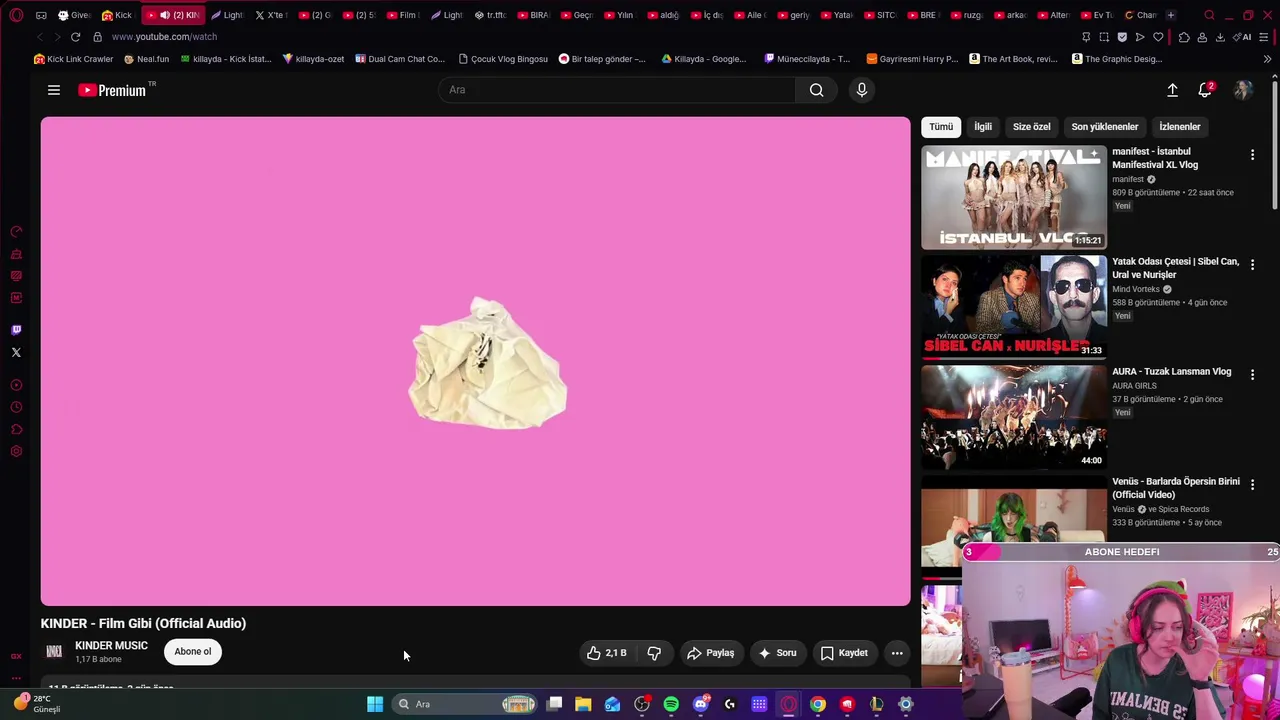This screenshot has width=1280, height=720.
Task: Open Twitch in Opera GX sidebar
Action: click(16, 330)
